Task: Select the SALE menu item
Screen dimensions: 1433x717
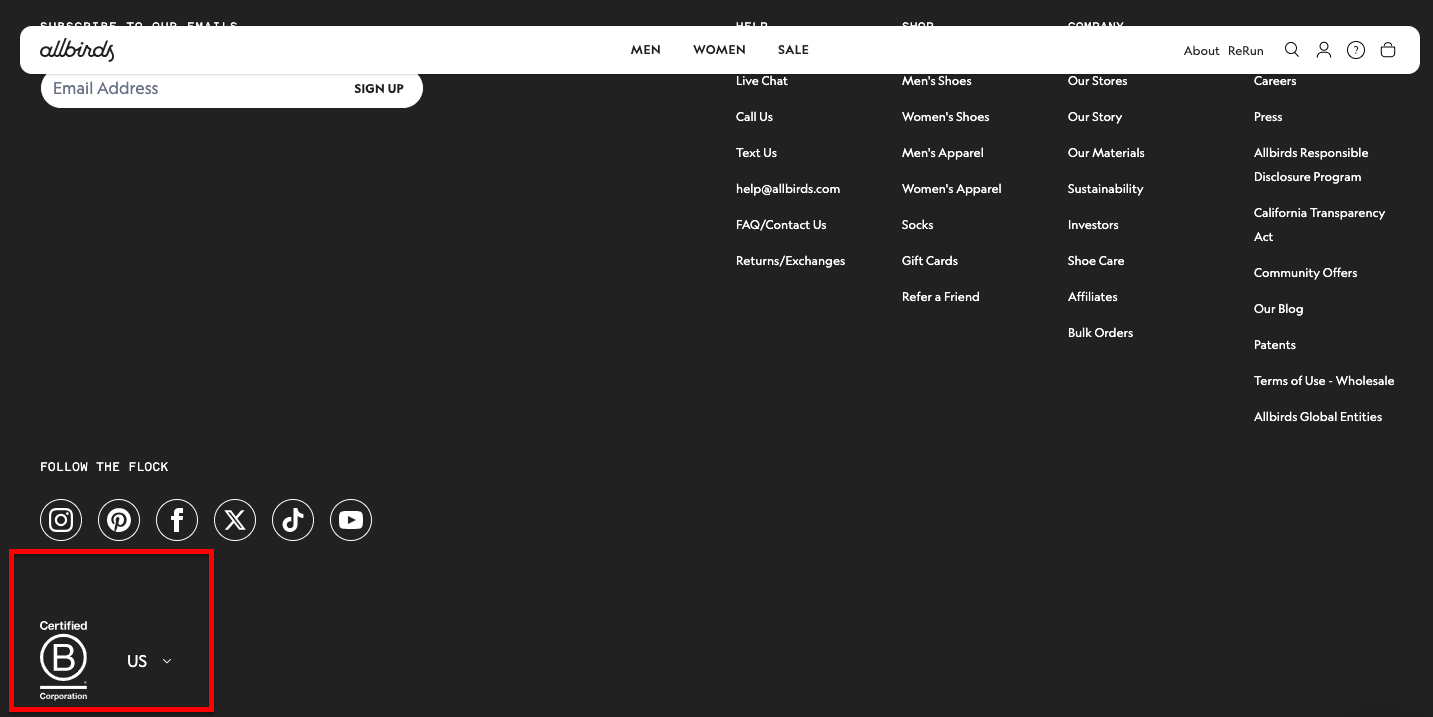Action: 793,49
